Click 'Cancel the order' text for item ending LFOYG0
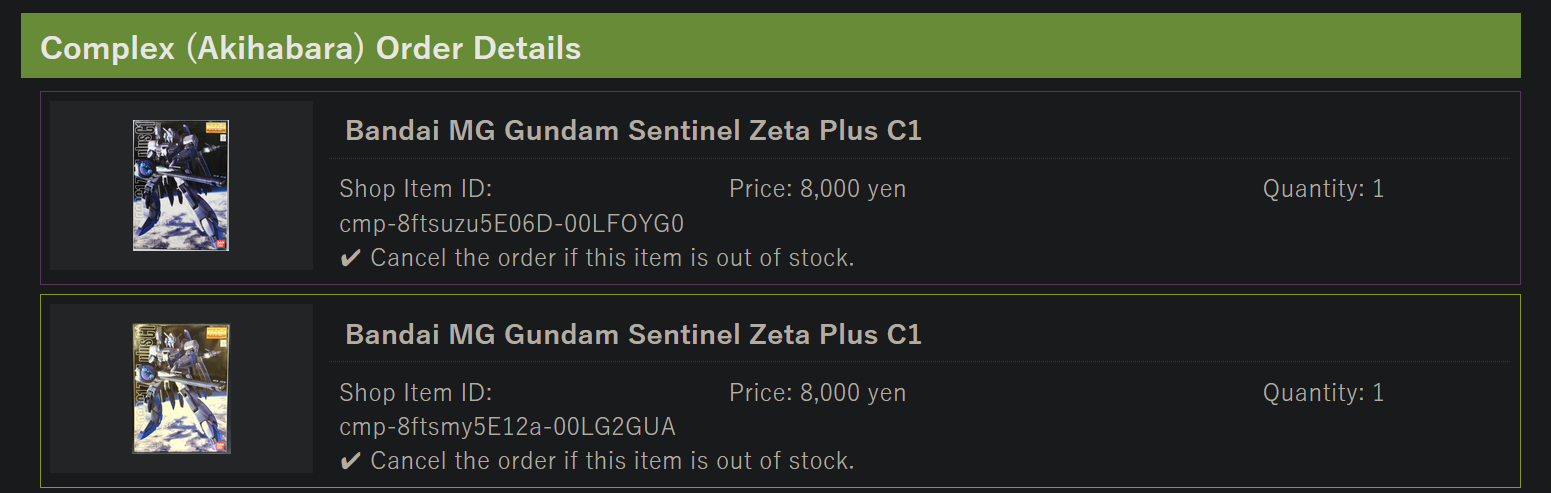Screen dimensions: 1551x493 coord(612,259)
